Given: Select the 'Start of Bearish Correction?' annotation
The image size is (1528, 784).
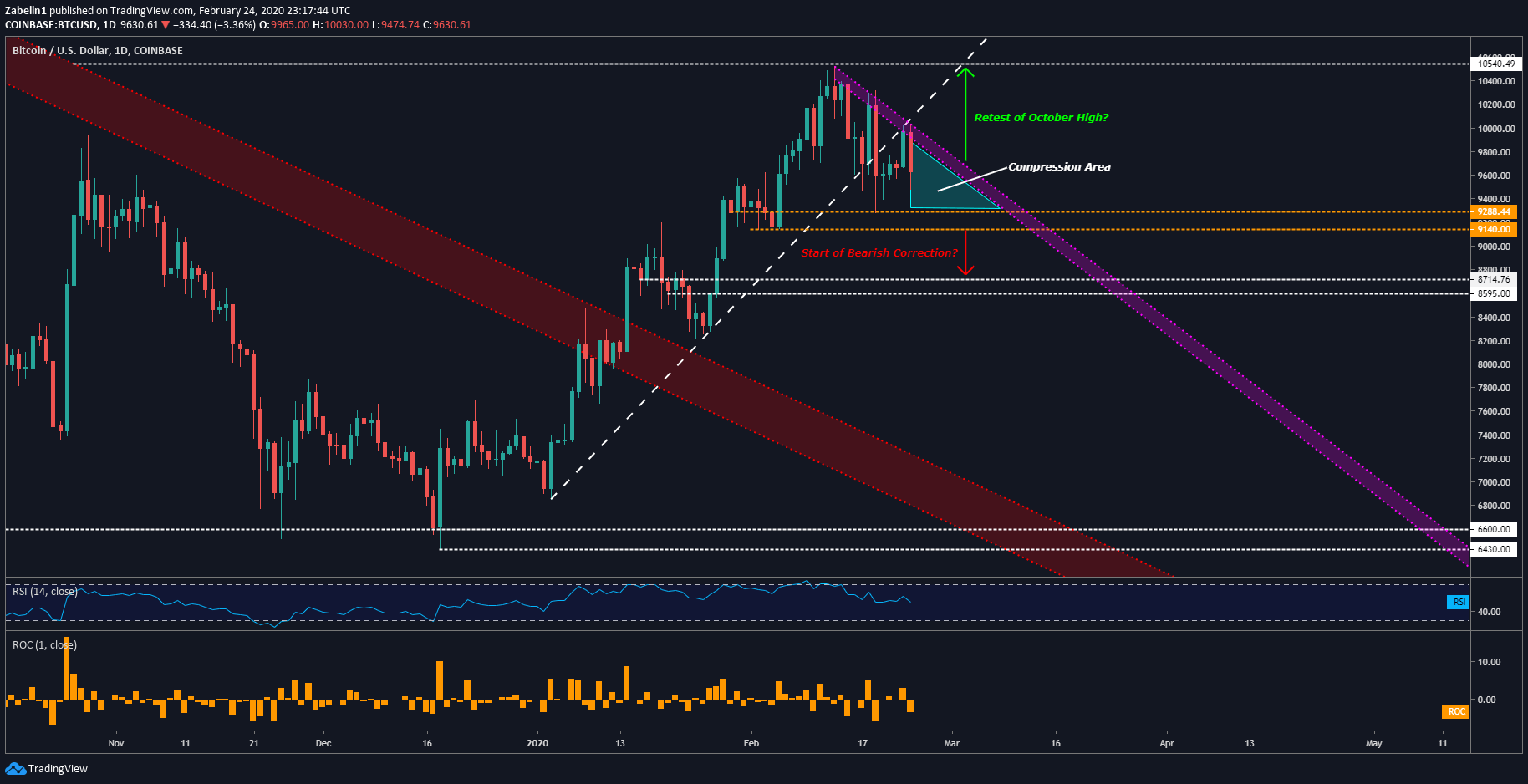Looking at the screenshot, I should (879, 253).
